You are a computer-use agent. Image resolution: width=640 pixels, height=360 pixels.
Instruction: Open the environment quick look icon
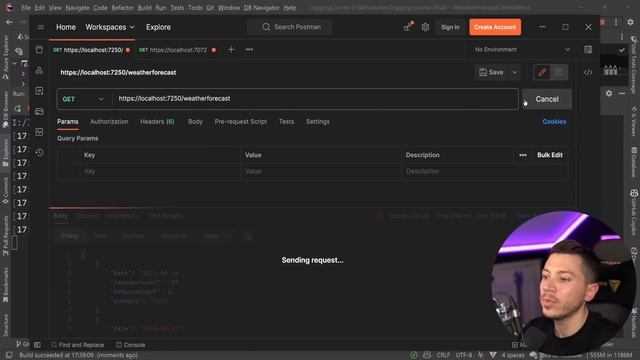pos(588,50)
